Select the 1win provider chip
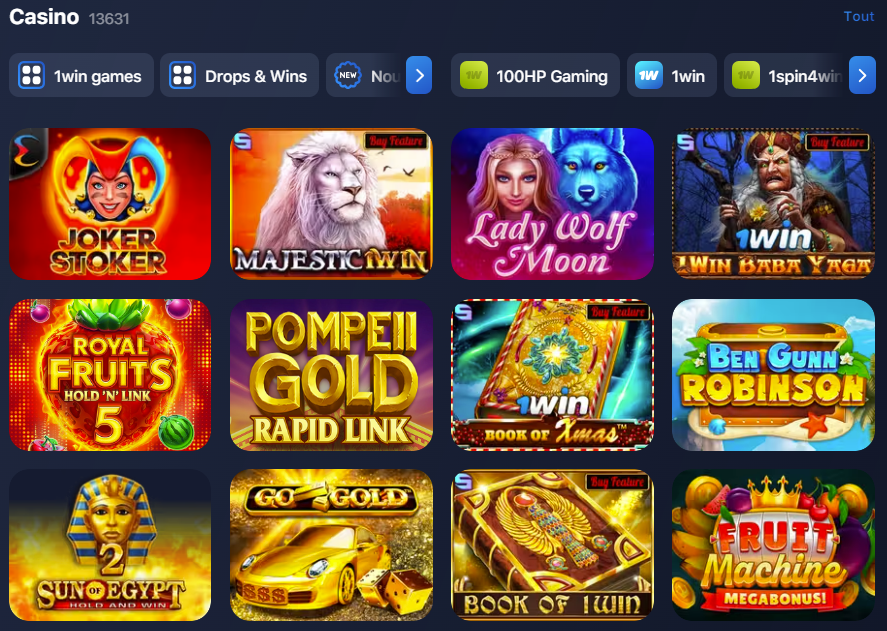The image size is (887, 631). [671, 75]
